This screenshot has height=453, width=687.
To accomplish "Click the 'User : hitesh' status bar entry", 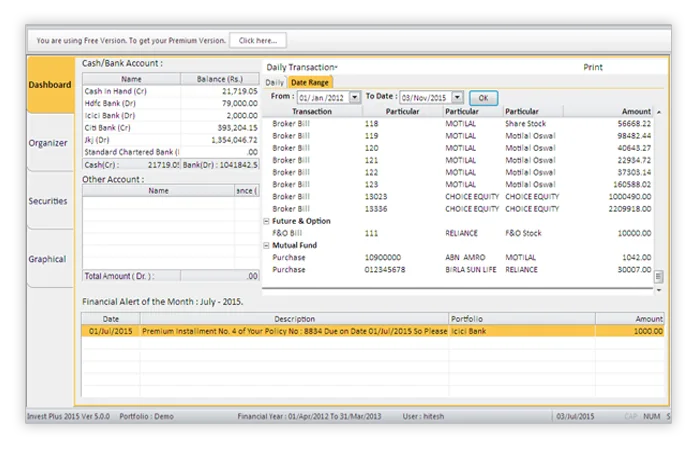I will click(x=423, y=416).
